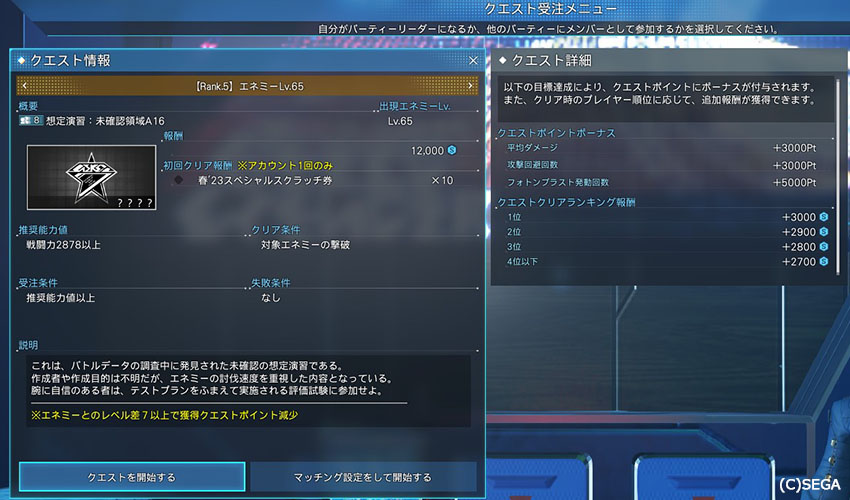The height and width of the screenshot is (500, 850).
Task: Click the 3位 reward currency icon
Action: click(x=824, y=247)
